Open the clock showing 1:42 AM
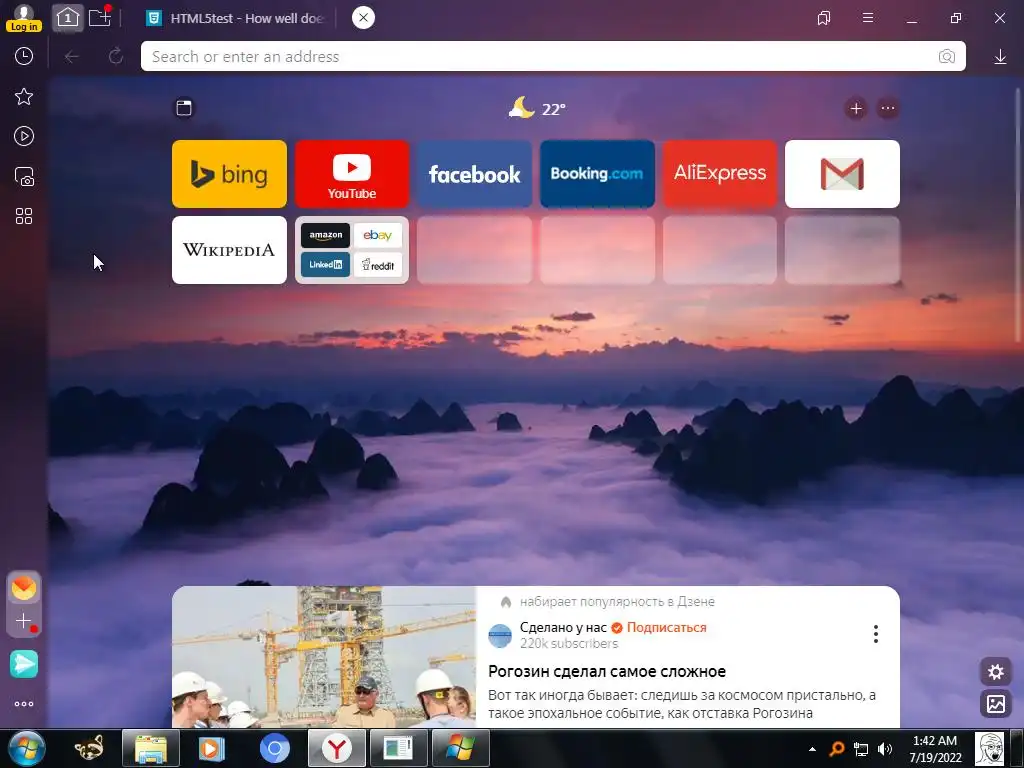Viewport: 1024px width, 768px height. pos(935,749)
